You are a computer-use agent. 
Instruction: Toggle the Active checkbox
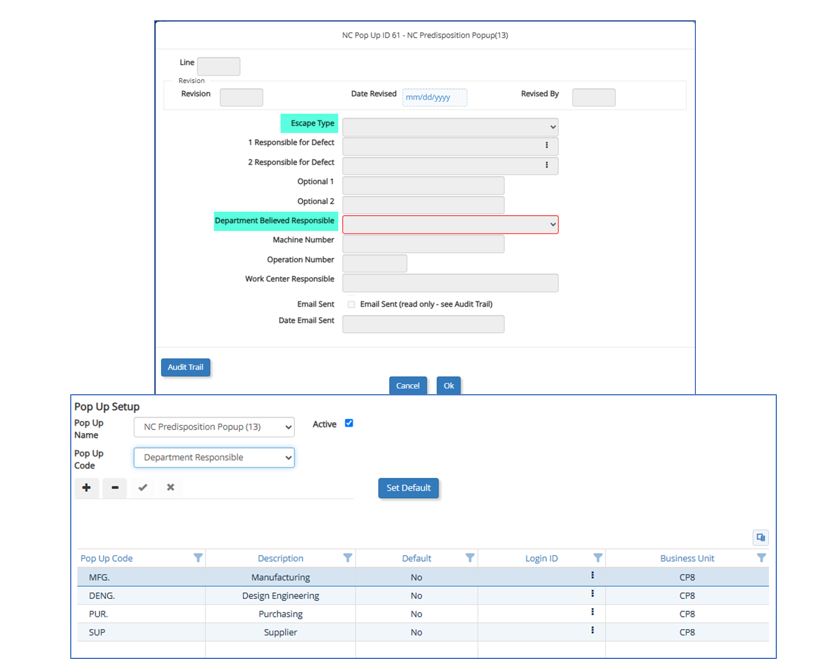[349, 423]
